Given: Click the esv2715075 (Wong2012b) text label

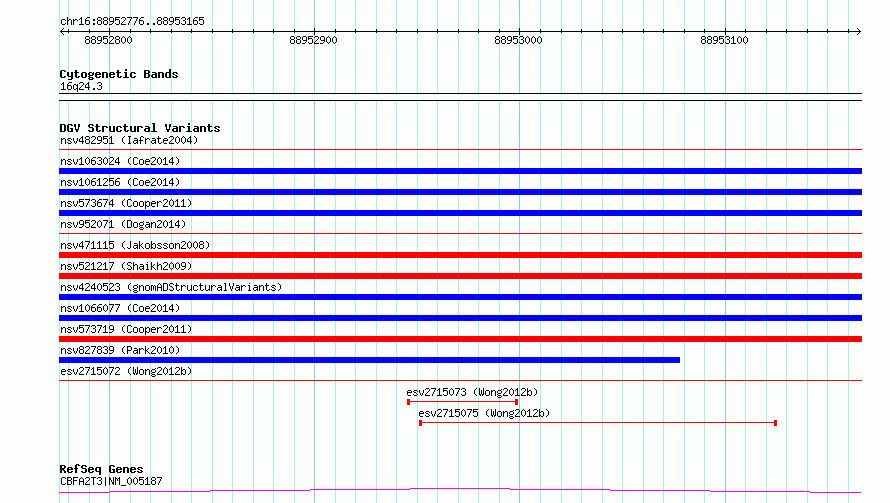Looking at the screenshot, I should click(x=484, y=413).
